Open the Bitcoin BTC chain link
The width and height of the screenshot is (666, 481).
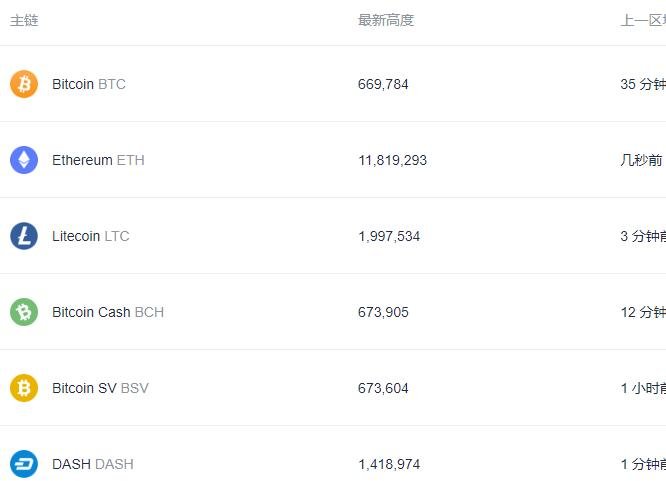(x=89, y=84)
